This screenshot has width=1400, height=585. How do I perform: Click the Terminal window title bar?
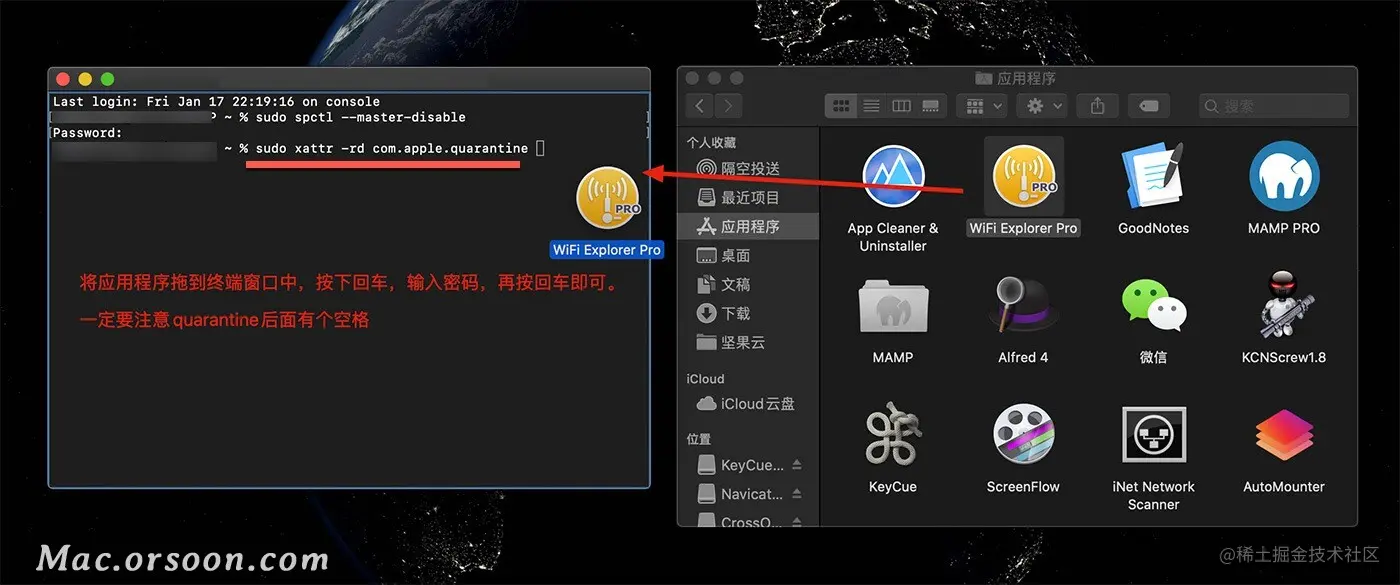point(349,79)
